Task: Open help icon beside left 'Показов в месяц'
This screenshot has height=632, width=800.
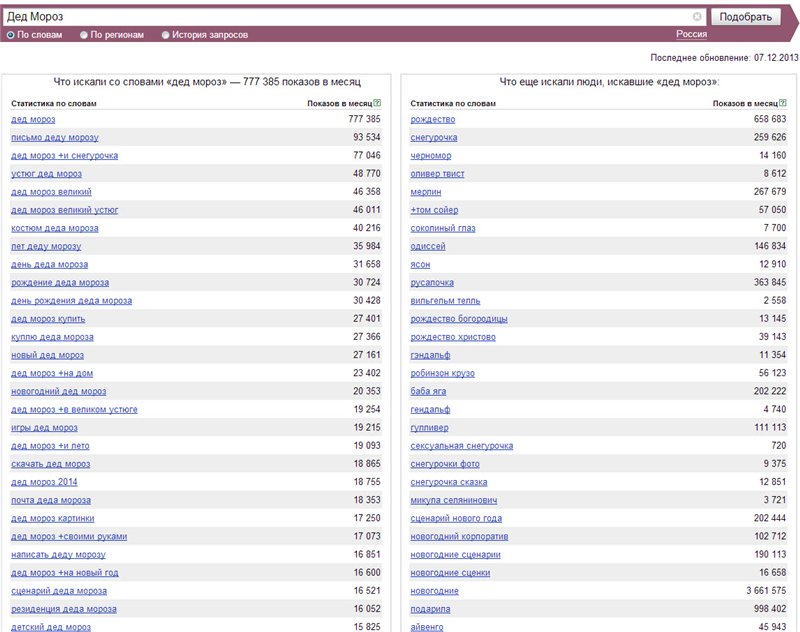Action: [377, 103]
